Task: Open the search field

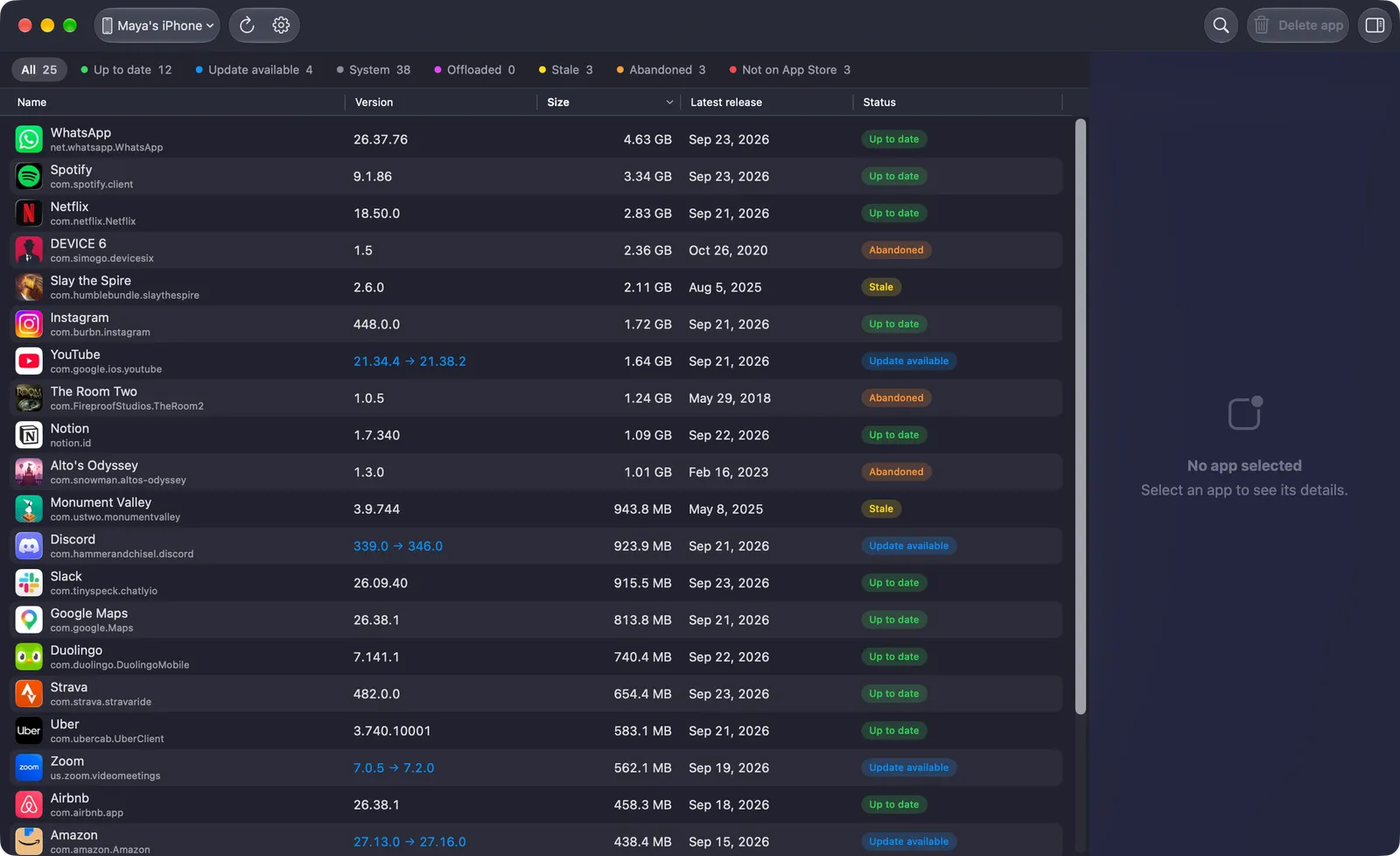Action: (x=1221, y=25)
